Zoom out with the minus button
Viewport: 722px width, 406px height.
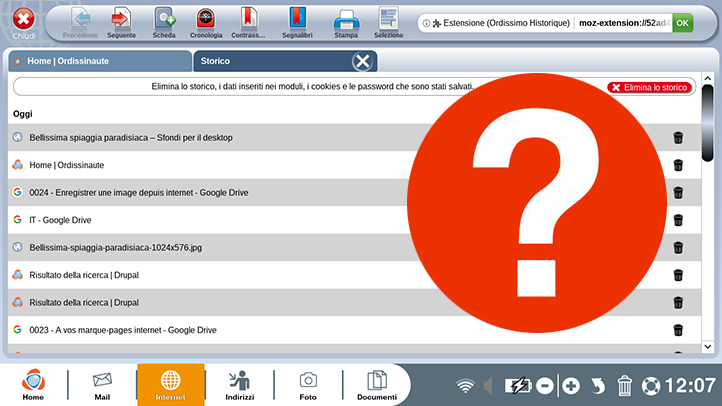[x=545, y=386]
